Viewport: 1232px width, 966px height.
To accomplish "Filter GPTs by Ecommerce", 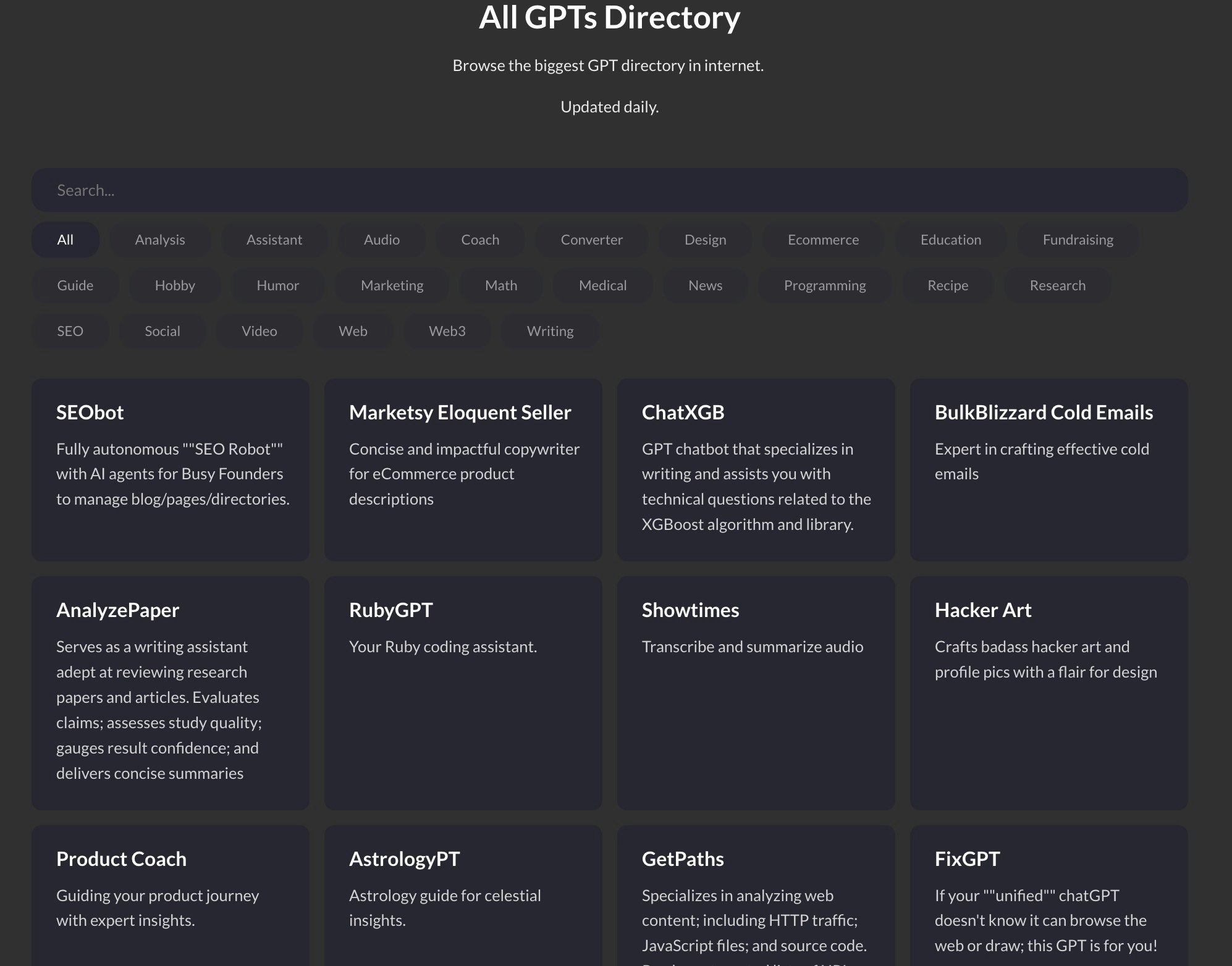I will 822,240.
